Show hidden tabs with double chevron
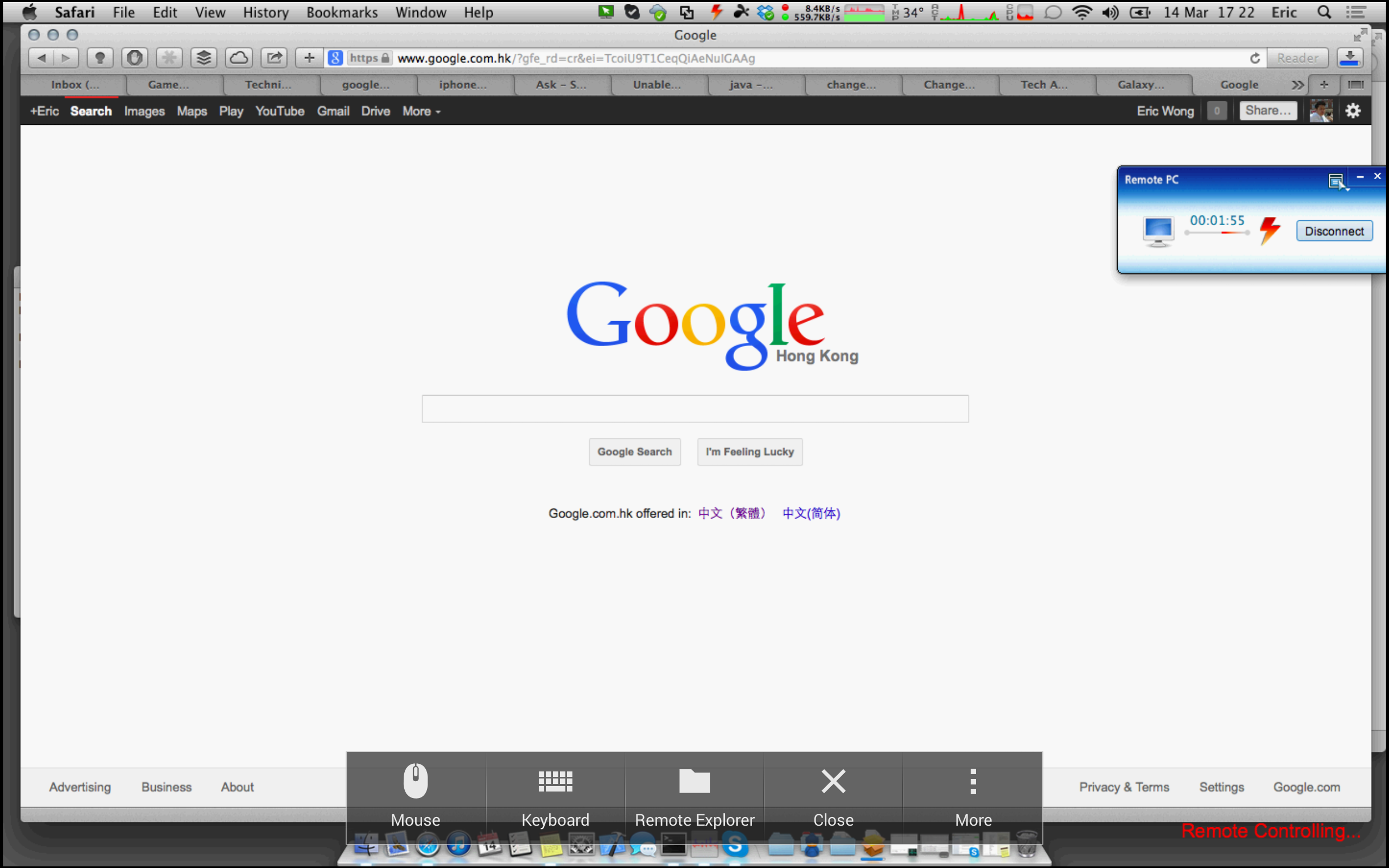 tap(1297, 85)
